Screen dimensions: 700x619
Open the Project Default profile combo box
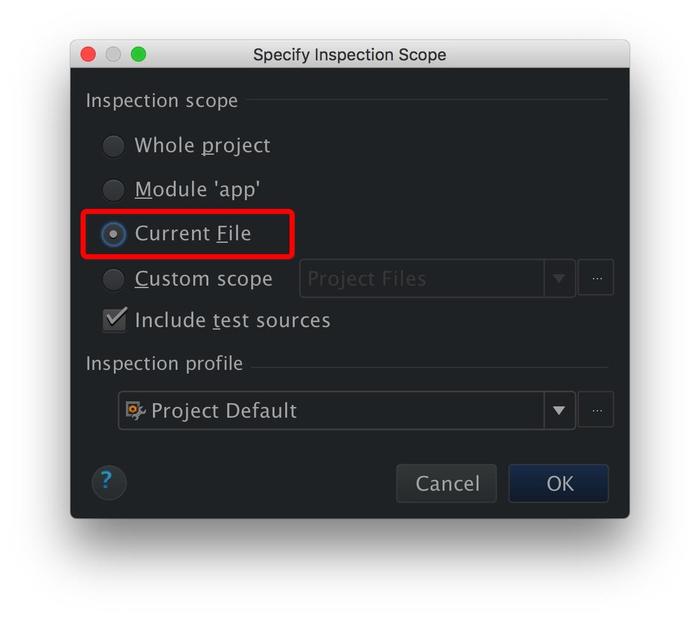click(x=330, y=410)
